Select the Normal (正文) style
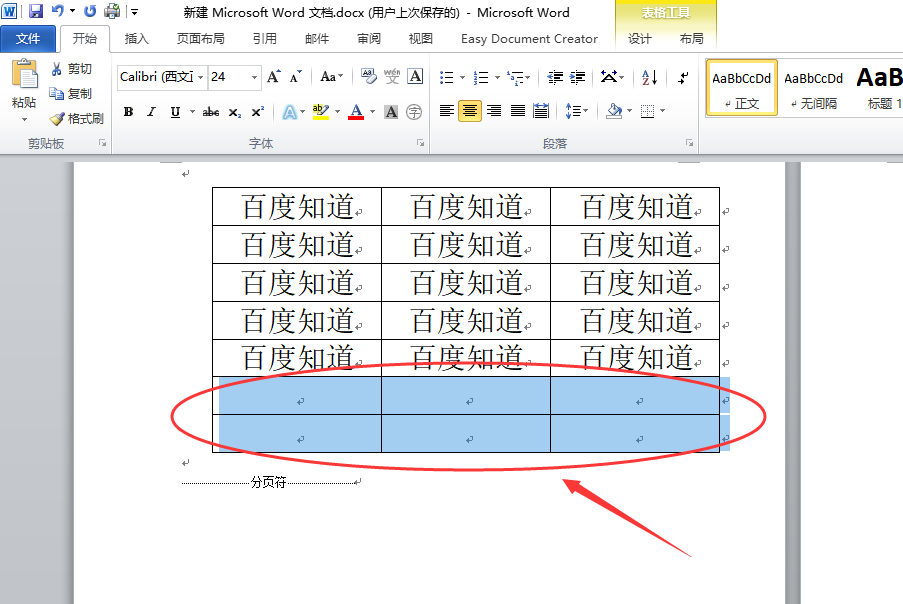 (x=742, y=88)
